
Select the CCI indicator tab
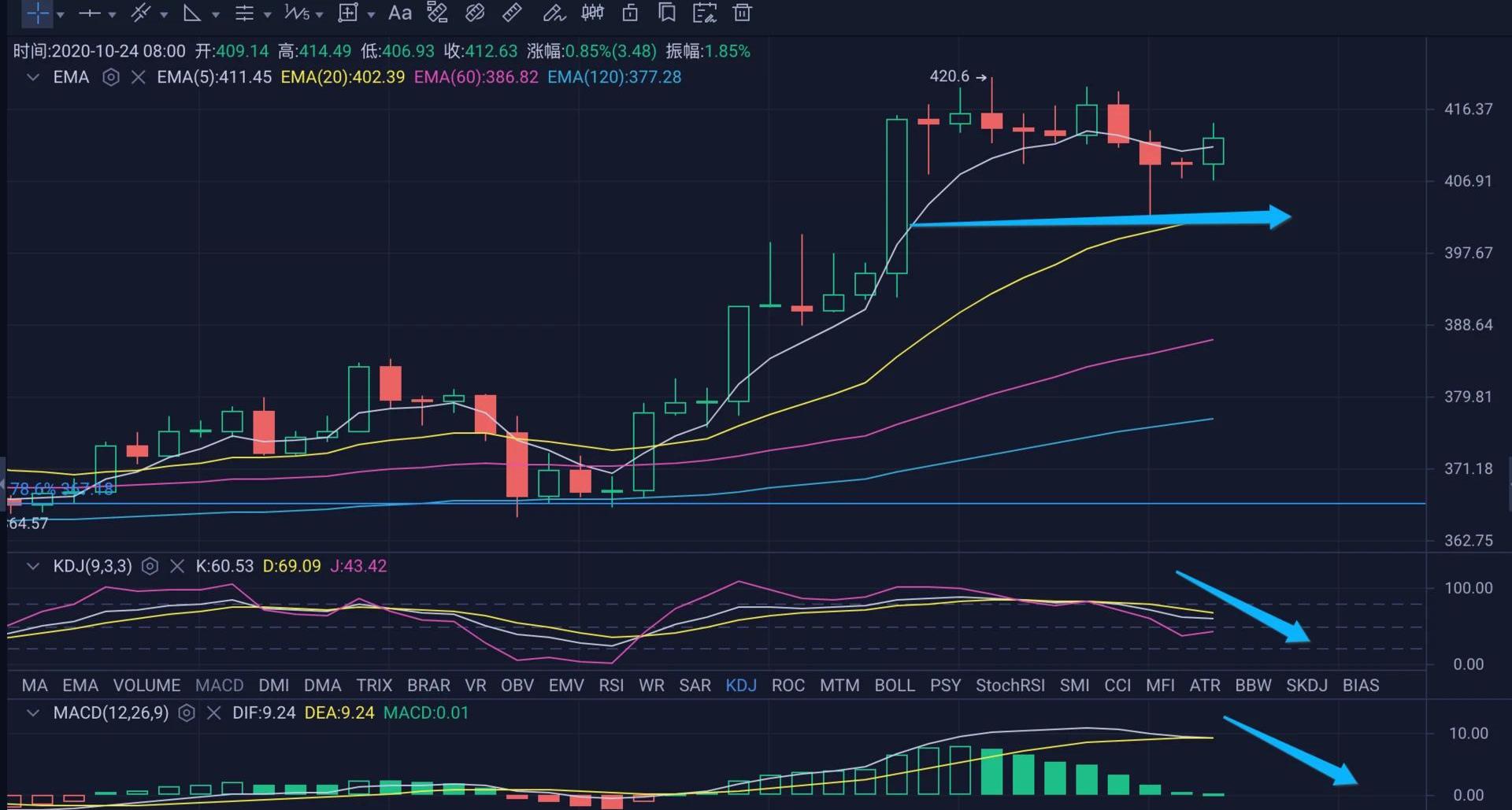coord(1117,686)
